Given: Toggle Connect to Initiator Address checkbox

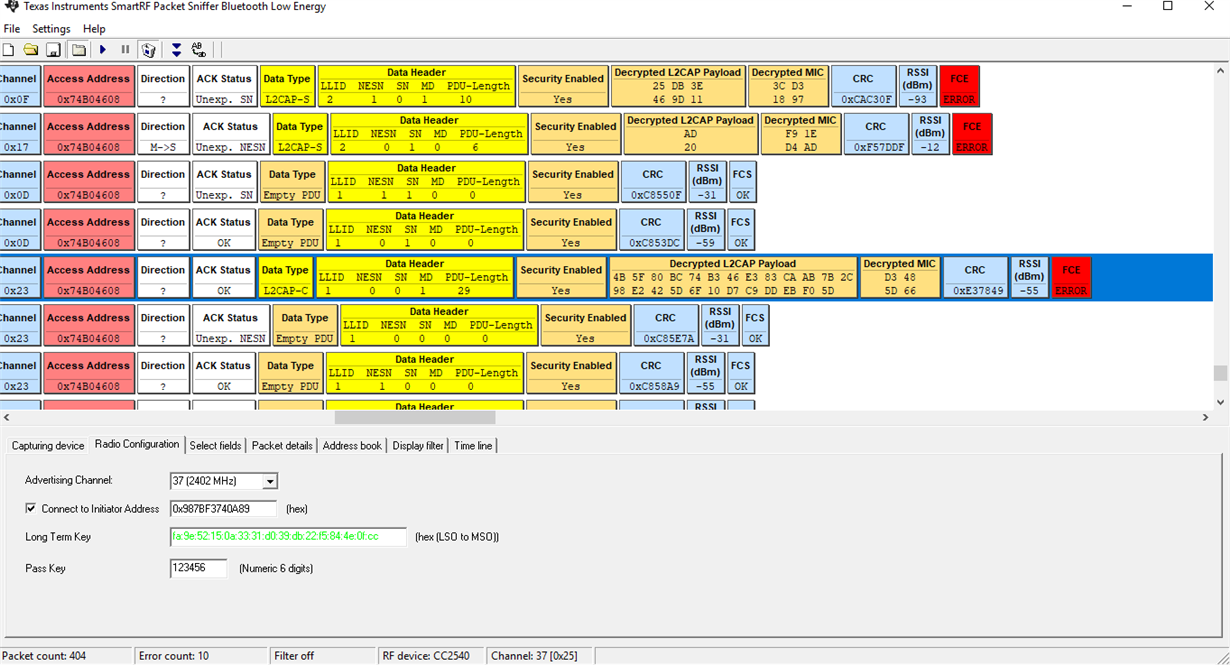Looking at the screenshot, I should (31, 508).
